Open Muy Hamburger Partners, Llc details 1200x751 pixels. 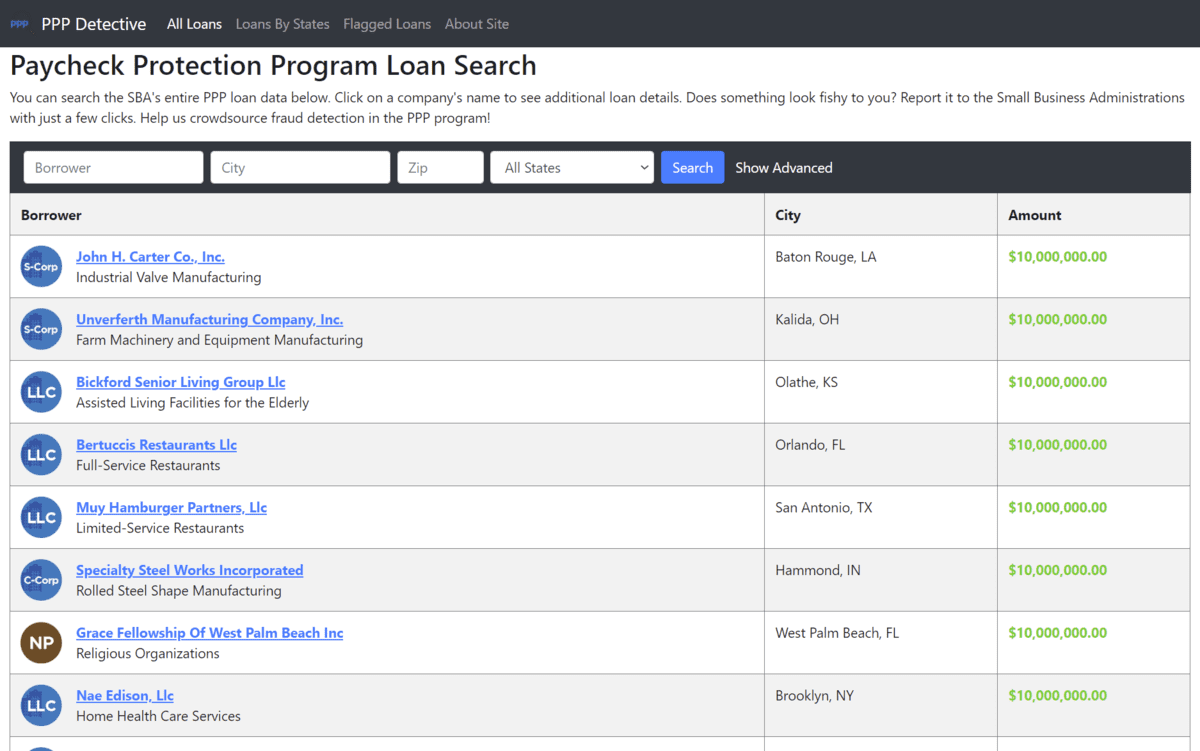pyautogui.click(x=171, y=508)
